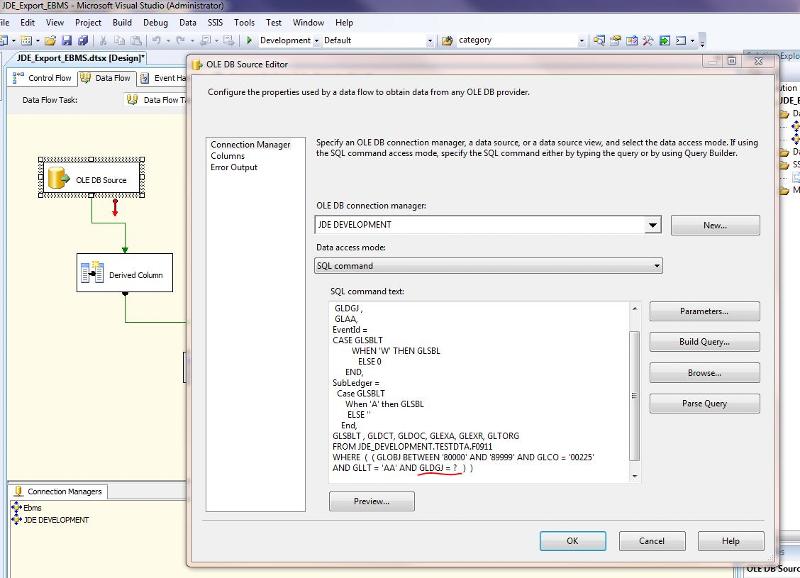Start debugging with green play icon
The height and width of the screenshot is (578, 800).
click(249, 40)
